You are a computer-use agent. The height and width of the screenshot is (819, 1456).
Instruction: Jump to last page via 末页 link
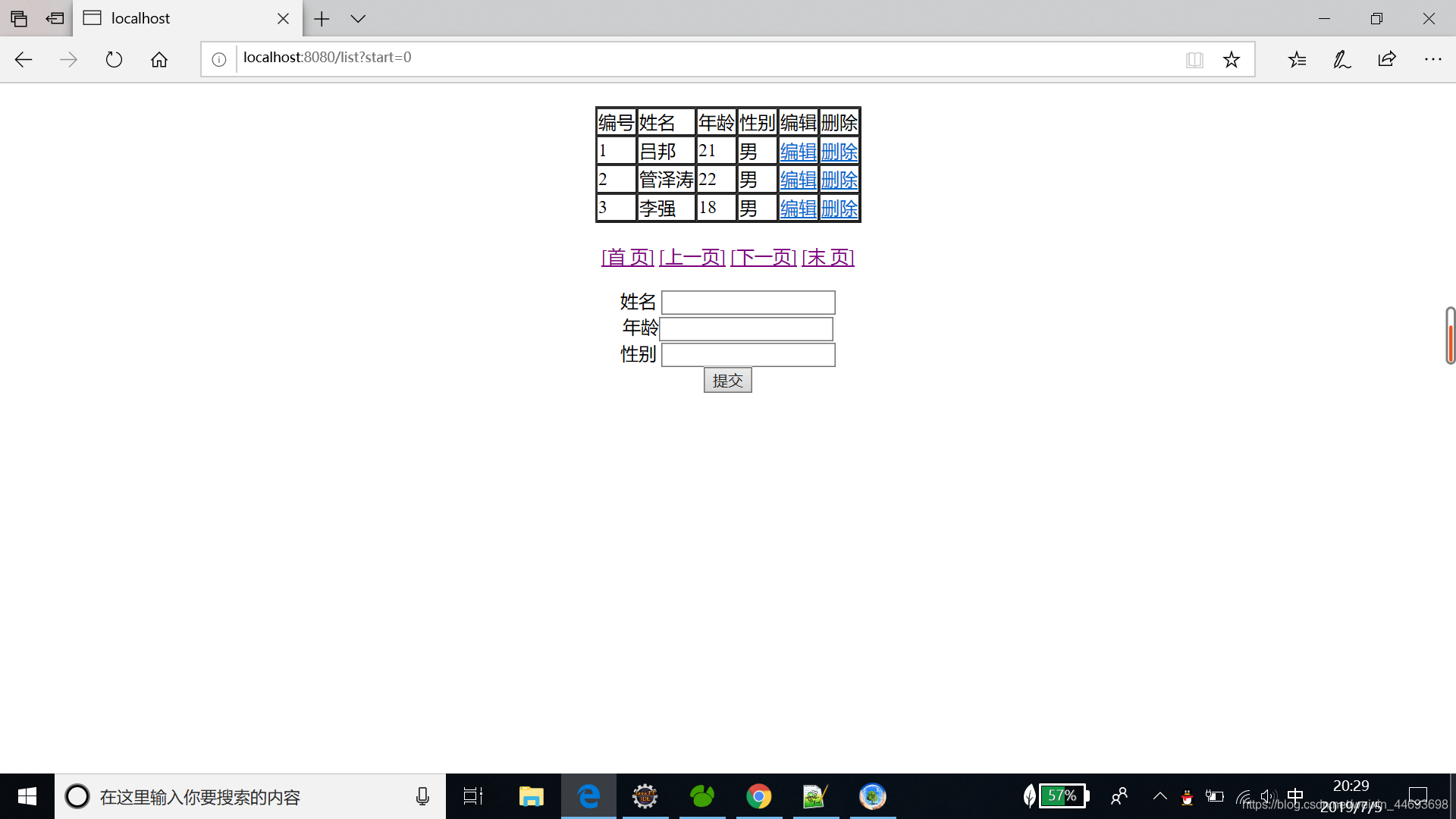[828, 257]
